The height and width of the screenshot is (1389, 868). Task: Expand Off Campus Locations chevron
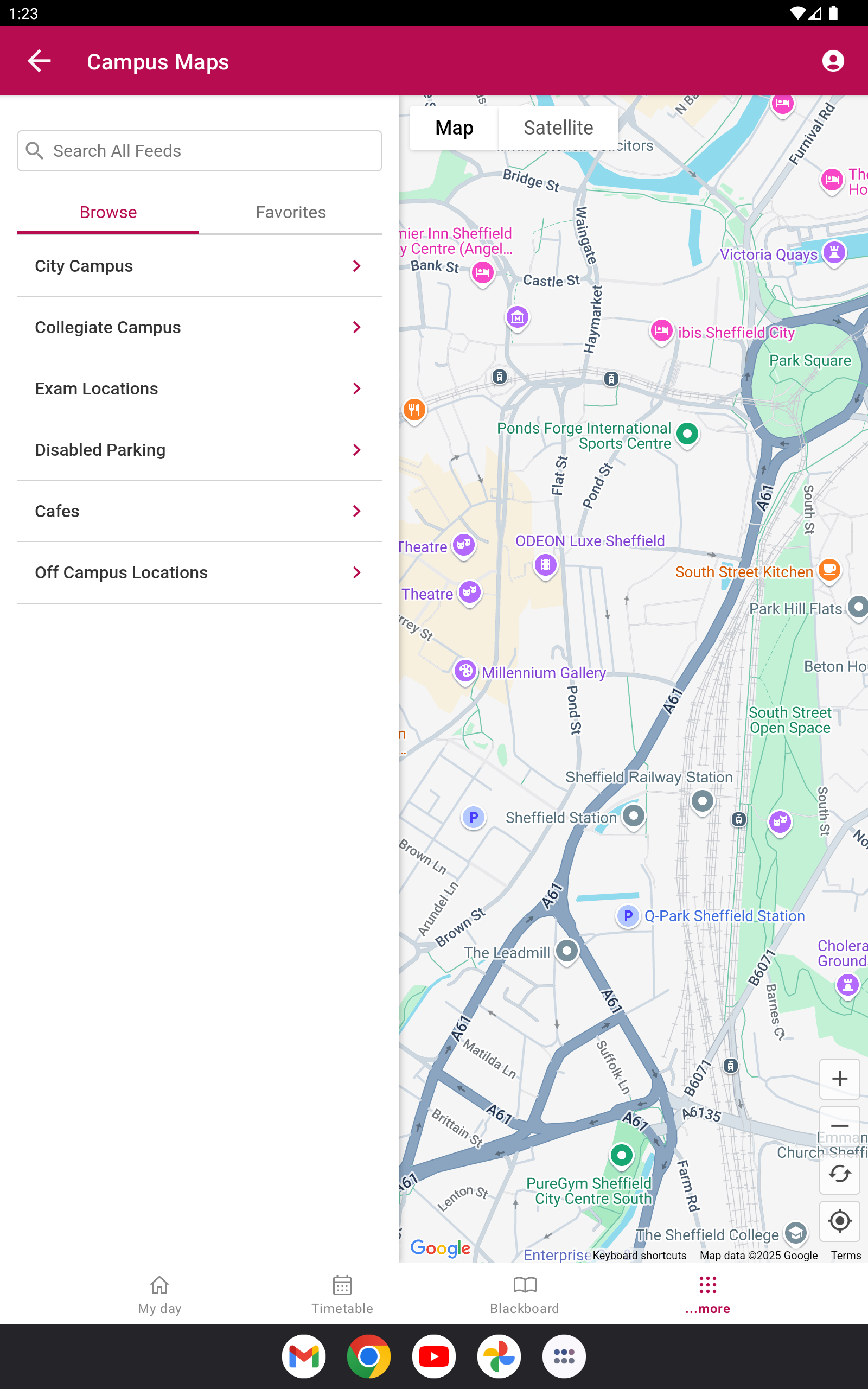[356, 572]
